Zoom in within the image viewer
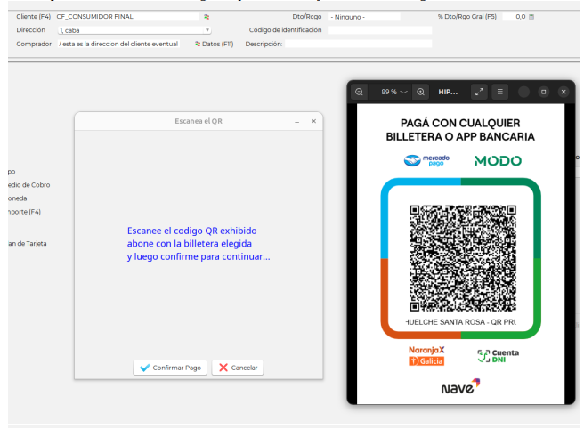The height and width of the screenshot is (429, 584). [x=420, y=92]
